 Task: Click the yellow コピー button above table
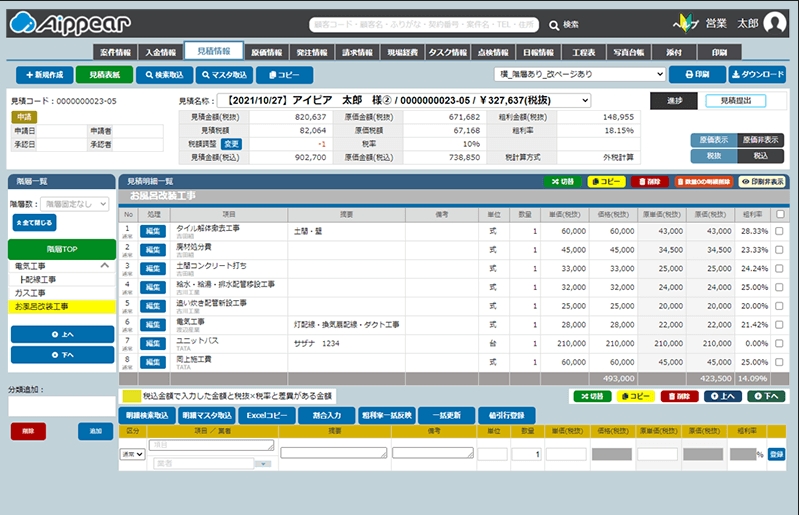(x=606, y=182)
